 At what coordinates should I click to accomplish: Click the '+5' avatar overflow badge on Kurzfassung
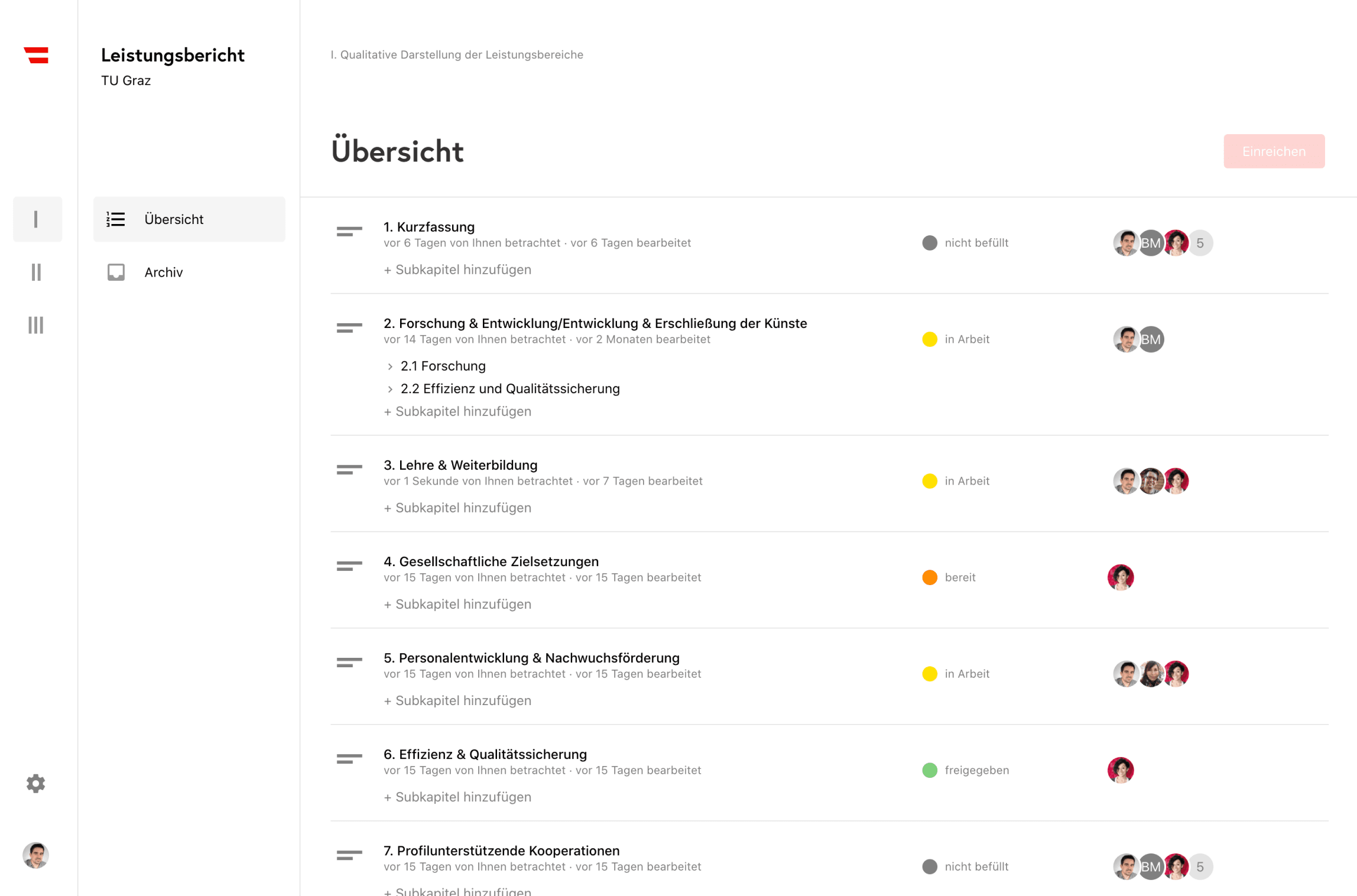click(x=1200, y=242)
